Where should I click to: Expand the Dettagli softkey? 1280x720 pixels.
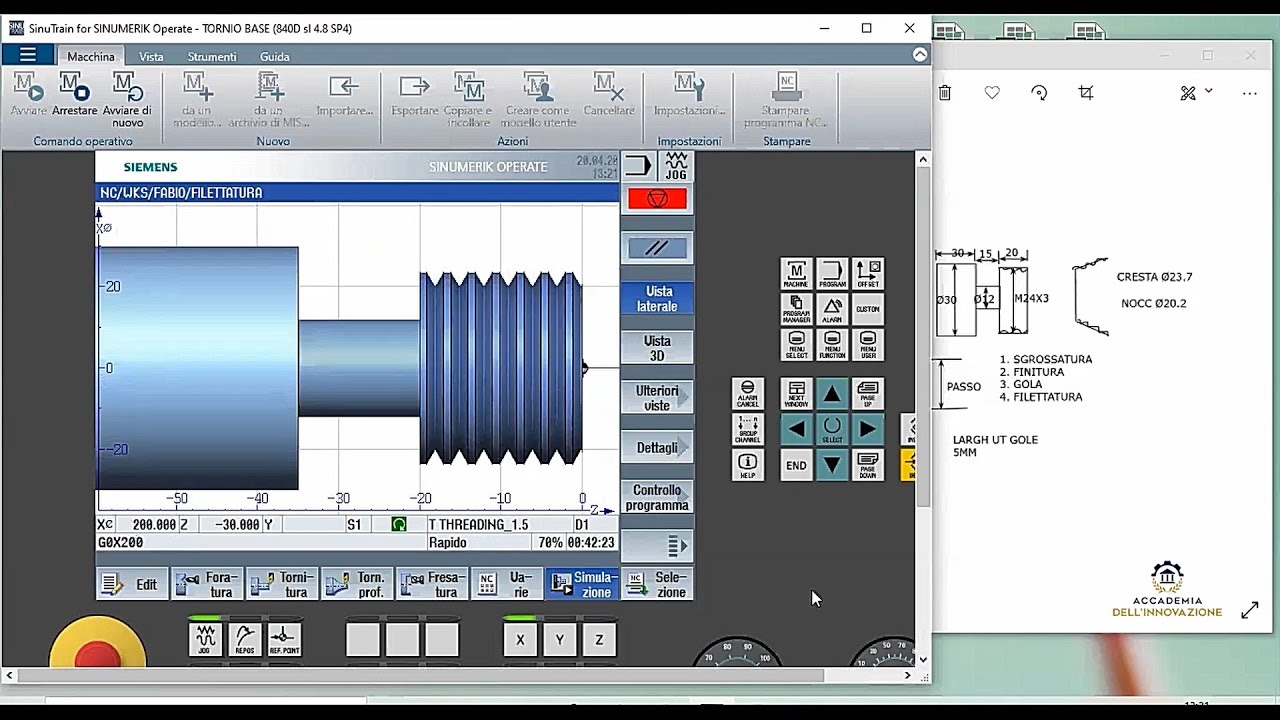656,447
